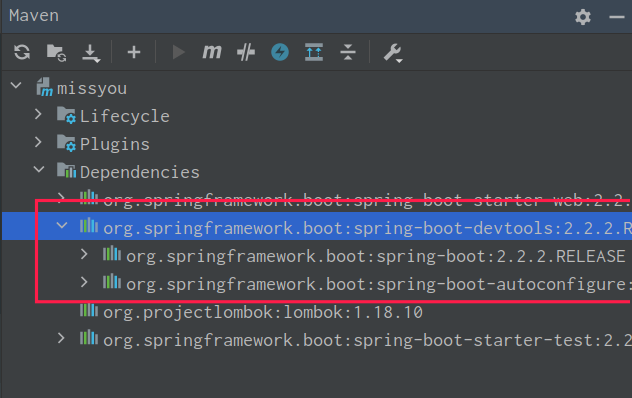This screenshot has width=632, height=398.
Task: Select the missyou project row
Action: click(x=317, y=88)
